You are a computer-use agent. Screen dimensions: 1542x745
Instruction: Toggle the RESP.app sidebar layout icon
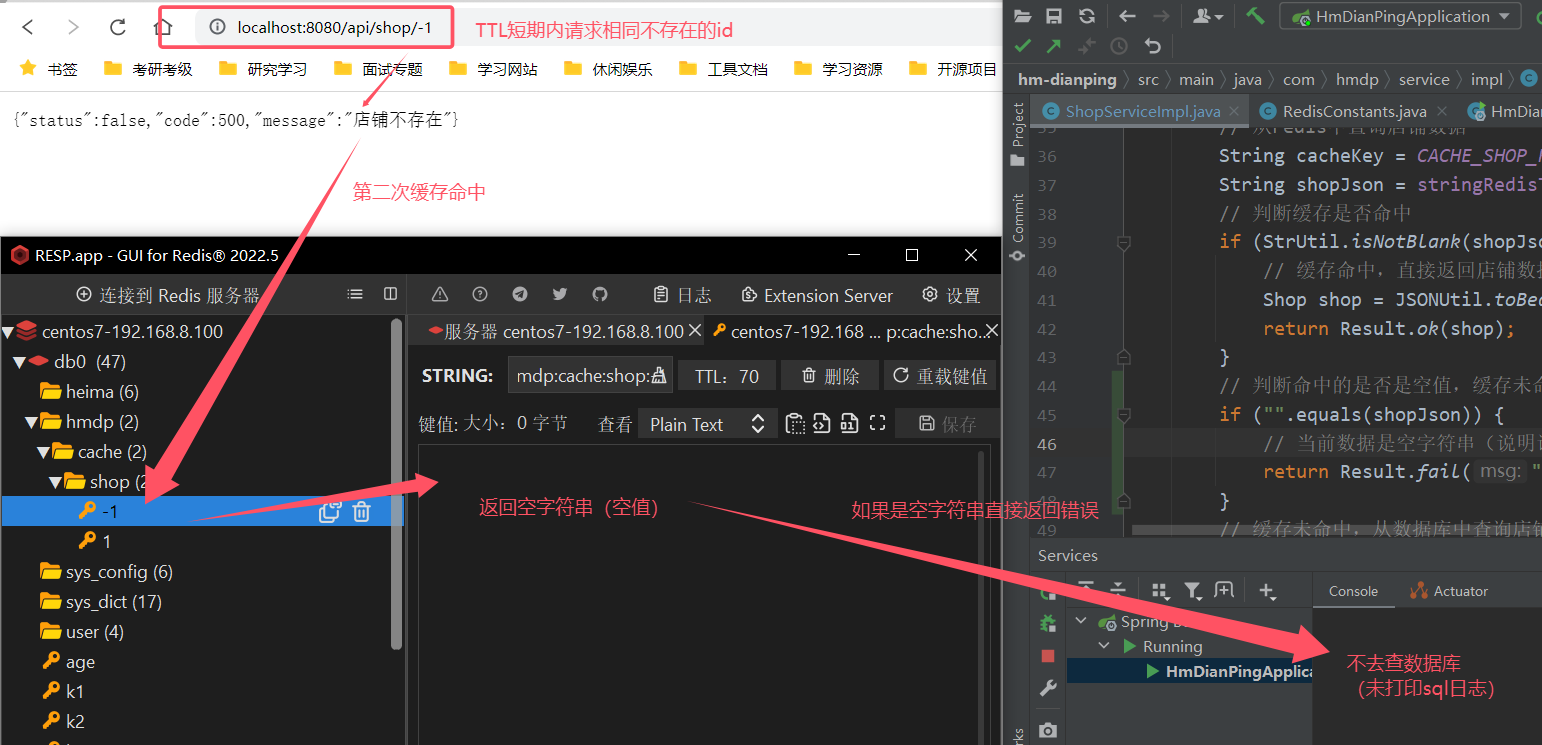pyautogui.click(x=390, y=294)
